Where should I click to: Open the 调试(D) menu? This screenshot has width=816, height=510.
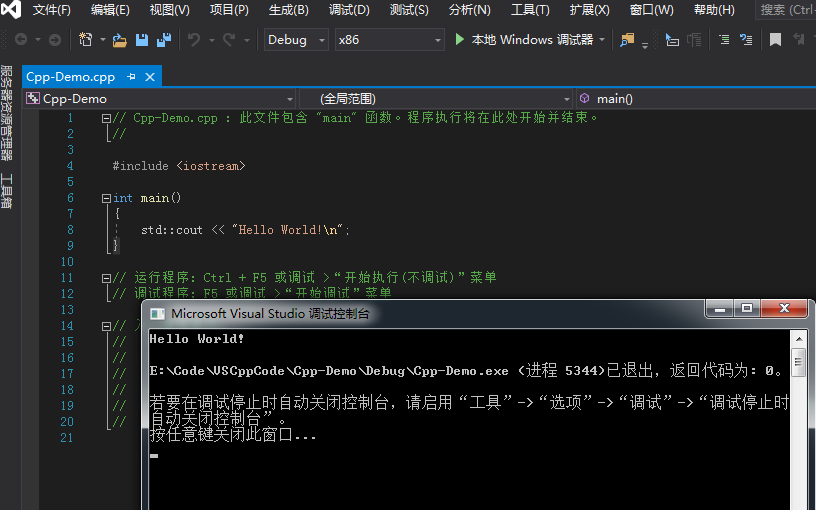pyautogui.click(x=349, y=10)
